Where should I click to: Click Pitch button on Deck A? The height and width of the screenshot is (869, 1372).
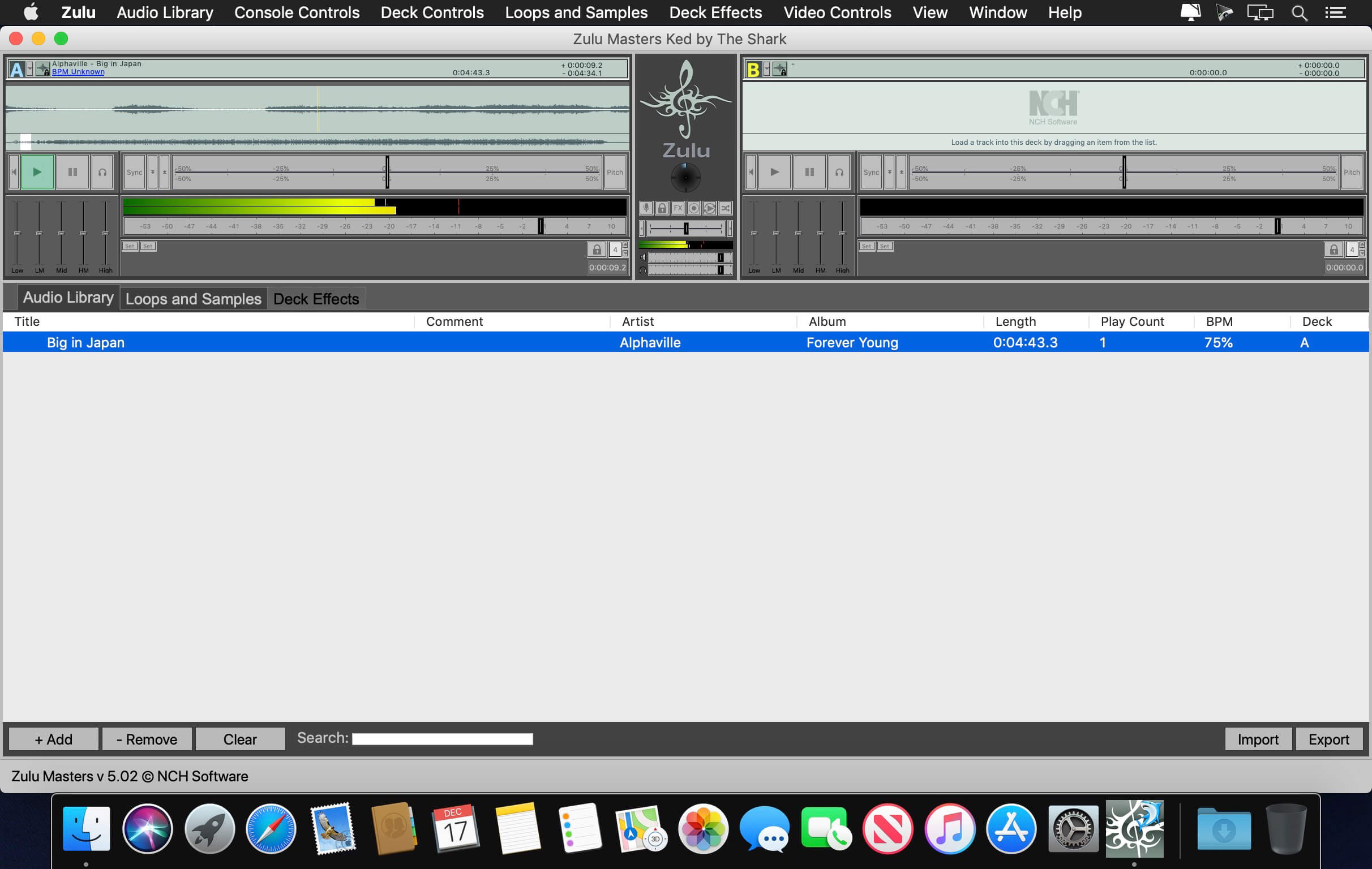615,172
